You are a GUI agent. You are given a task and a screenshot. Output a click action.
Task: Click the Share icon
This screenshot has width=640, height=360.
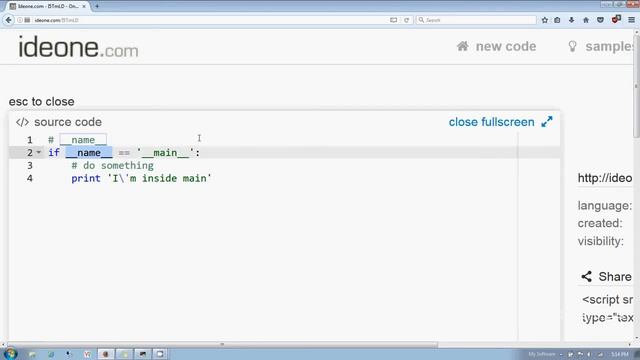587,276
